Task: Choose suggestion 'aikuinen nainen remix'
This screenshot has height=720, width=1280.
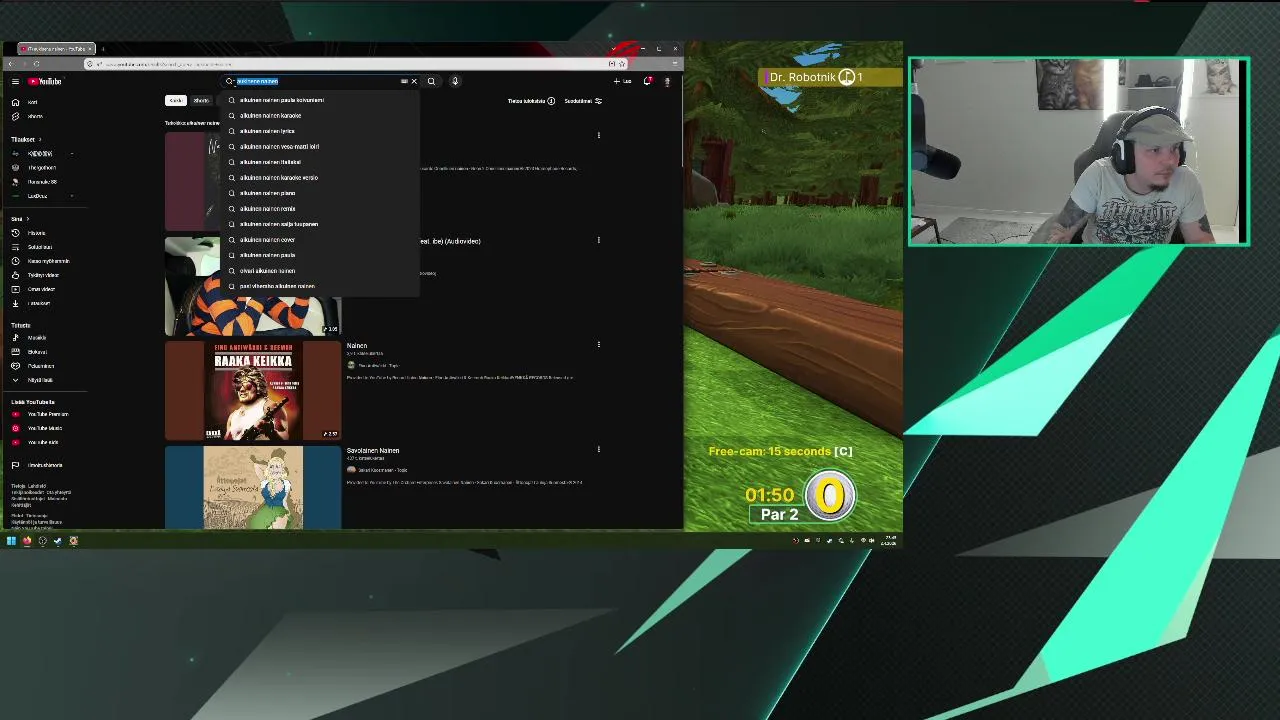Action: 319,209
